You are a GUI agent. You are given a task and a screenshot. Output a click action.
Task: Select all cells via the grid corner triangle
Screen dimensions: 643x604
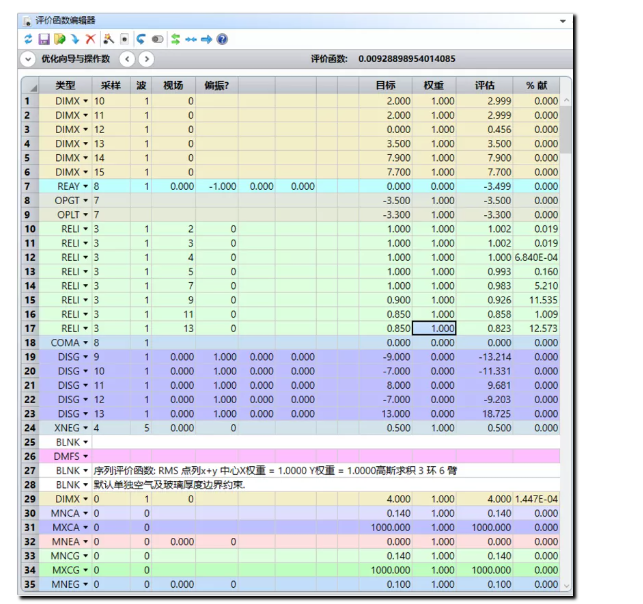coord(30,86)
